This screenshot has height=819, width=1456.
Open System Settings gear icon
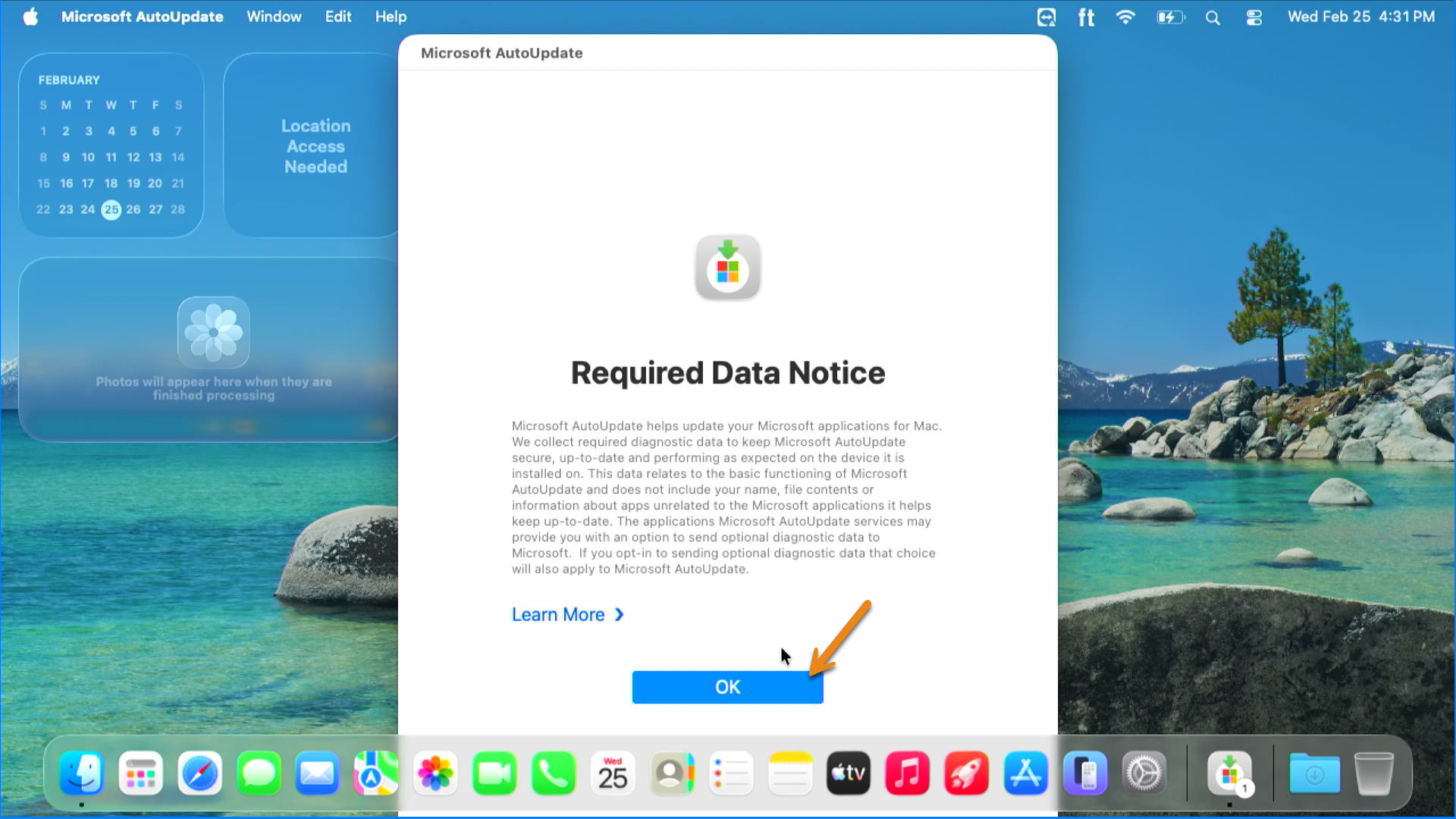[1144, 773]
